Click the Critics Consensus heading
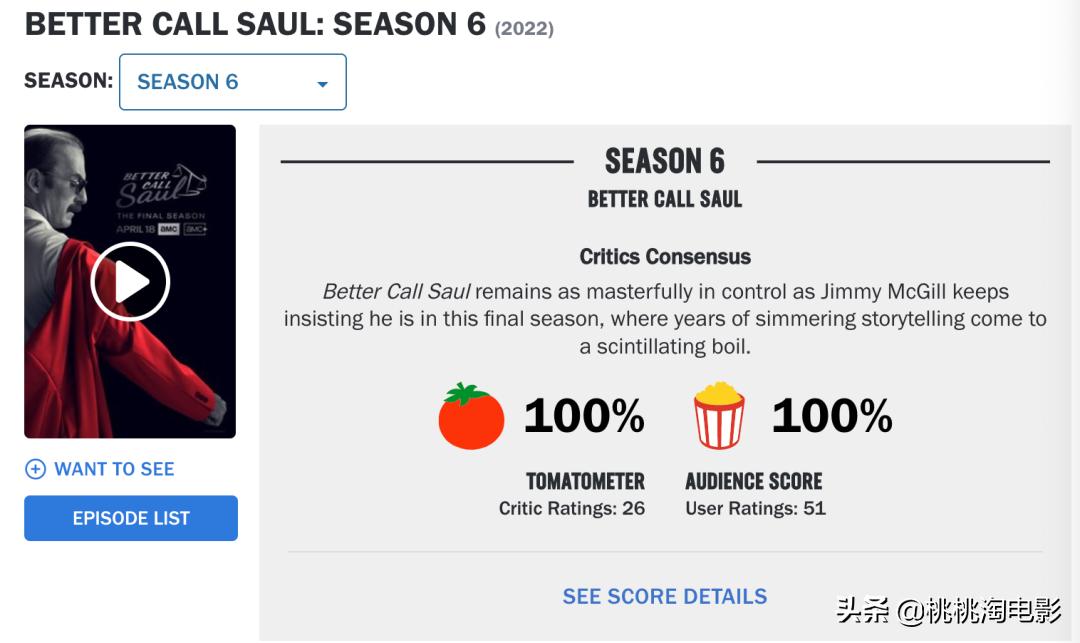This screenshot has width=1080, height=643. tap(665, 257)
